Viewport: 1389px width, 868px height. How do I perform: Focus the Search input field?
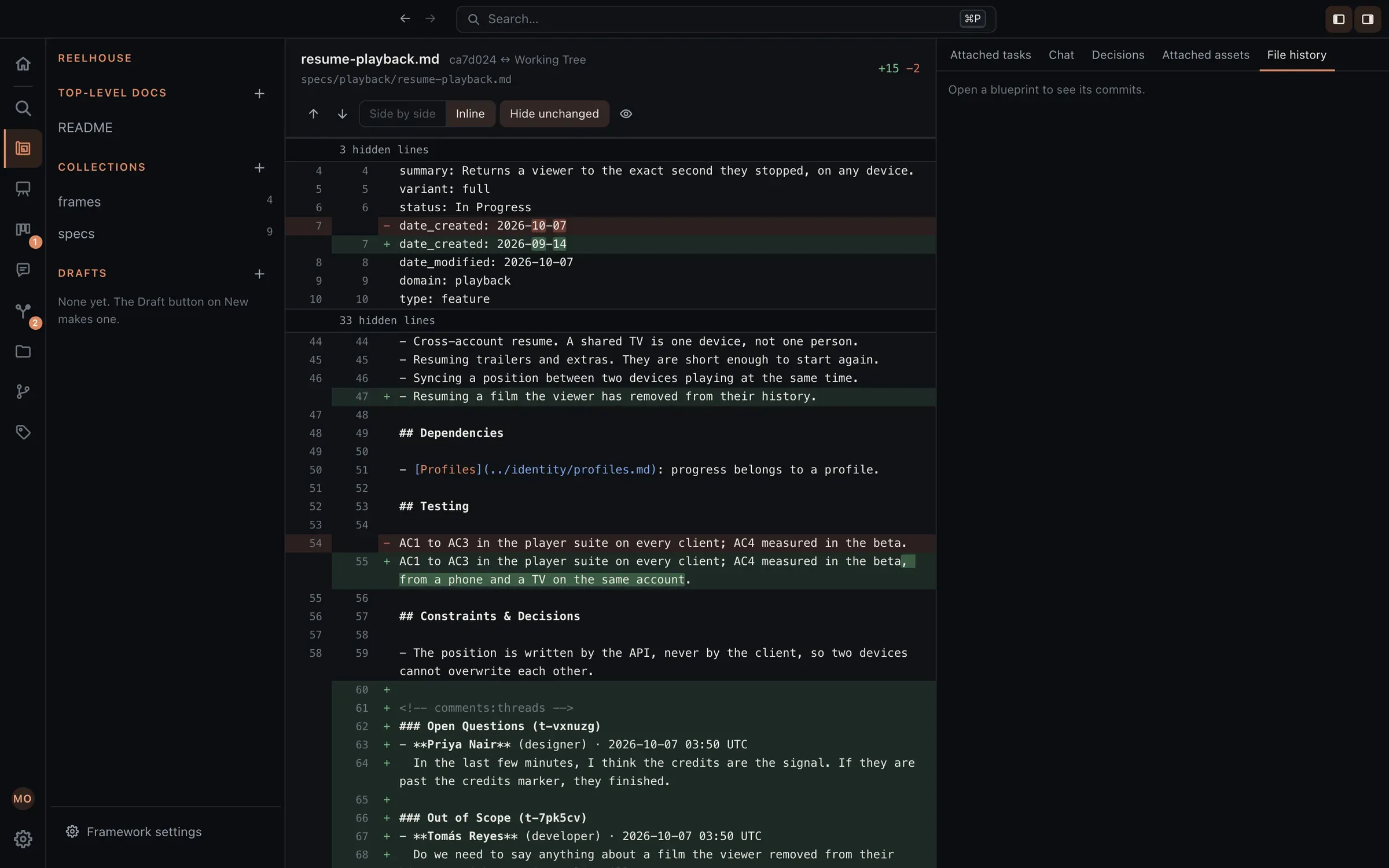click(x=726, y=19)
